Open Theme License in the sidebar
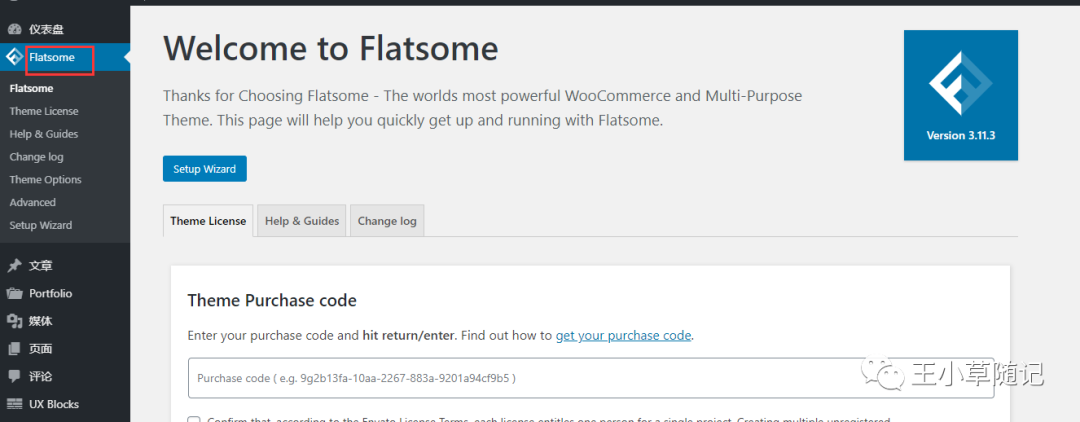This screenshot has width=1080, height=422. click(44, 111)
